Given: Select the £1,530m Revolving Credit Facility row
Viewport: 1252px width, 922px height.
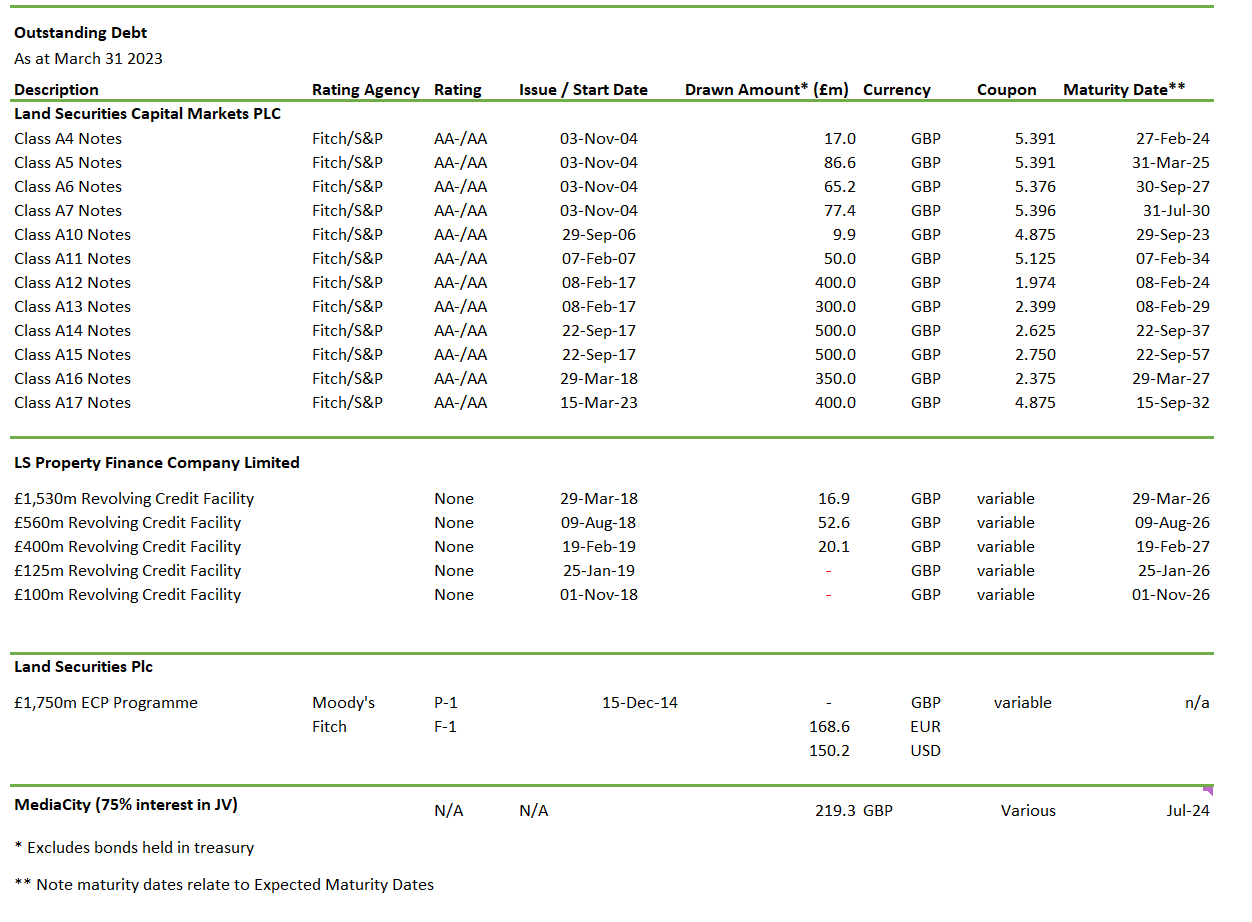Looking at the screenshot, I should pyautogui.click(x=134, y=498).
